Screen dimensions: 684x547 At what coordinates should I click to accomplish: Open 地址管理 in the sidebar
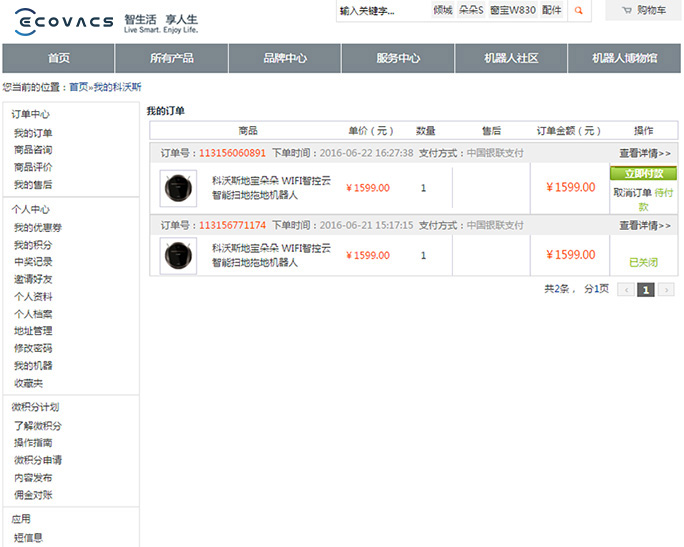(x=33, y=331)
